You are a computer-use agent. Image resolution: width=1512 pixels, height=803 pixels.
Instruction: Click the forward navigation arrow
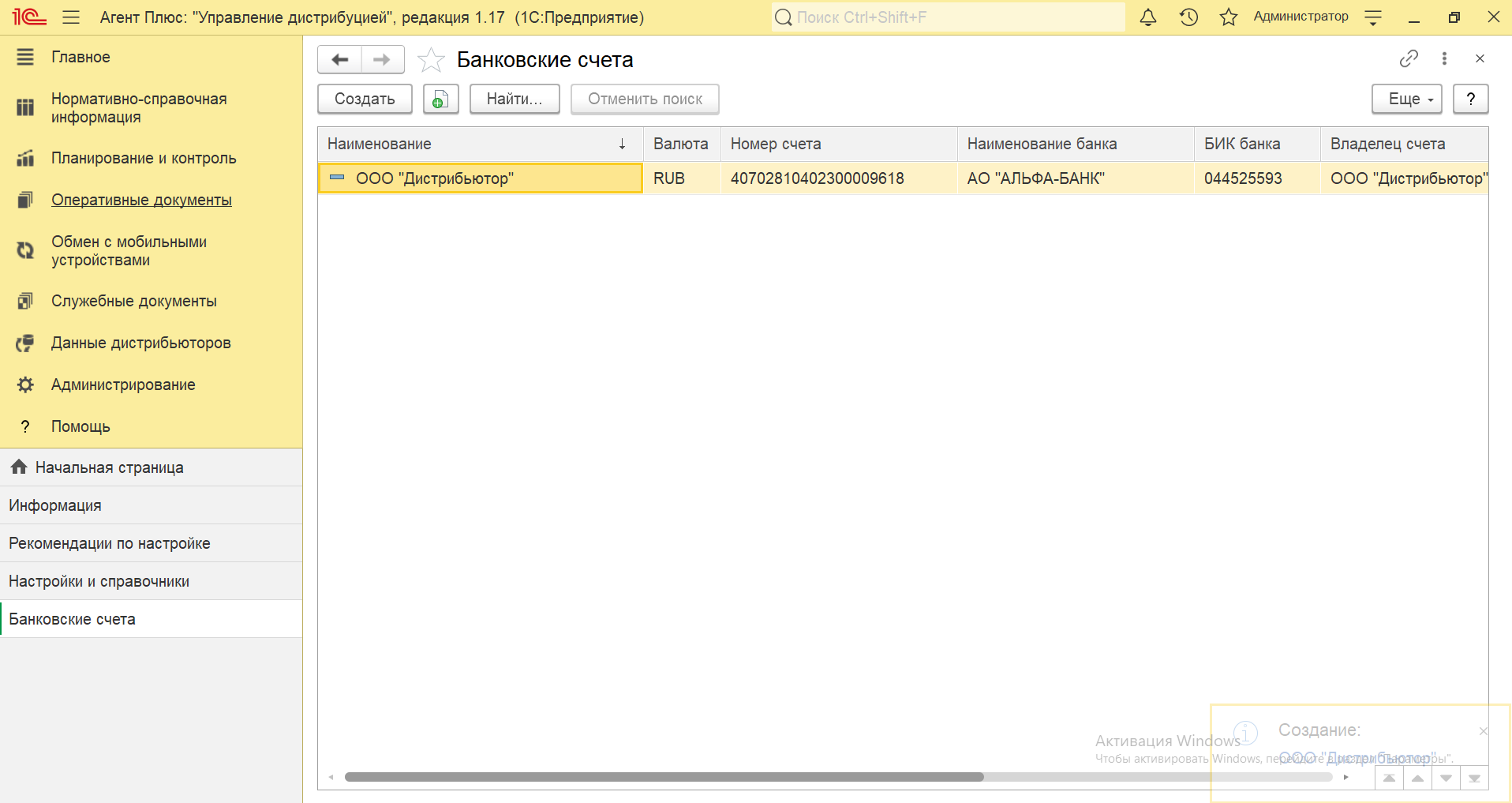[382, 60]
